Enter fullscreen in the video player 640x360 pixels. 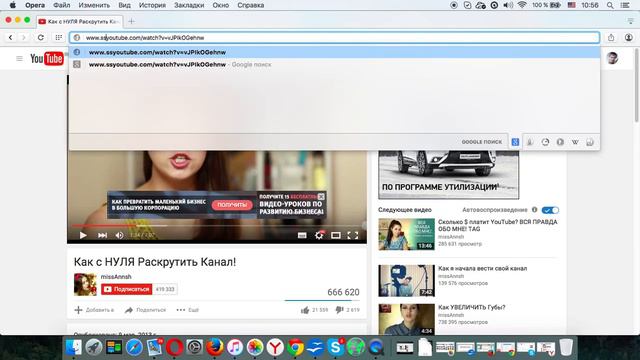[x=353, y=235]
